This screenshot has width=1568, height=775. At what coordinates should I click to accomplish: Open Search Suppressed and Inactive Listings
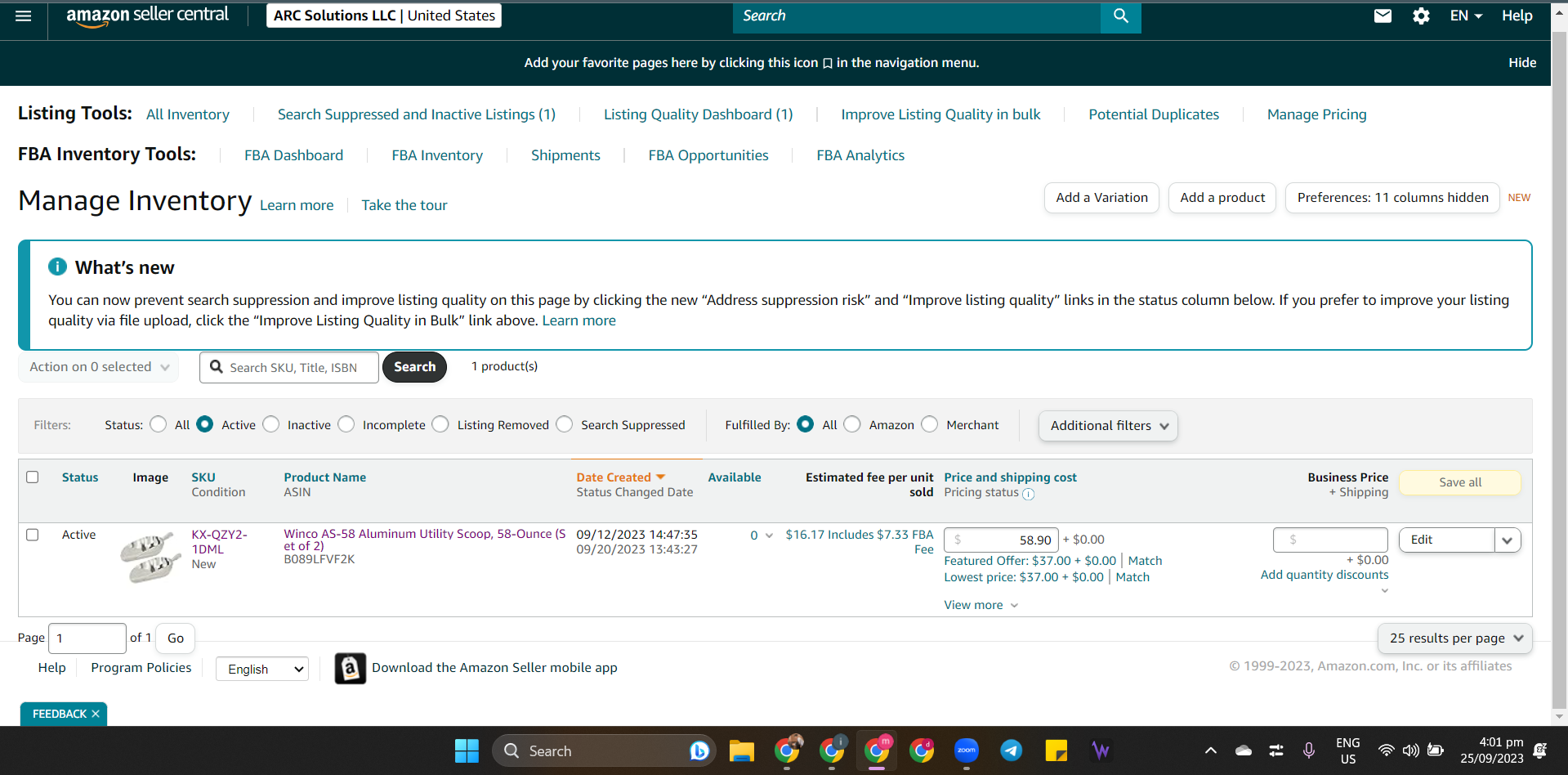tap(417, 114)
